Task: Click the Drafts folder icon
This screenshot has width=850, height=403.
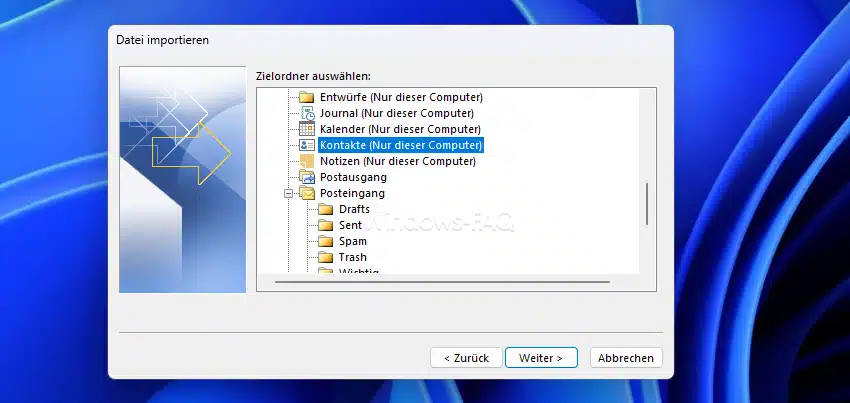Action: [325, 209]
